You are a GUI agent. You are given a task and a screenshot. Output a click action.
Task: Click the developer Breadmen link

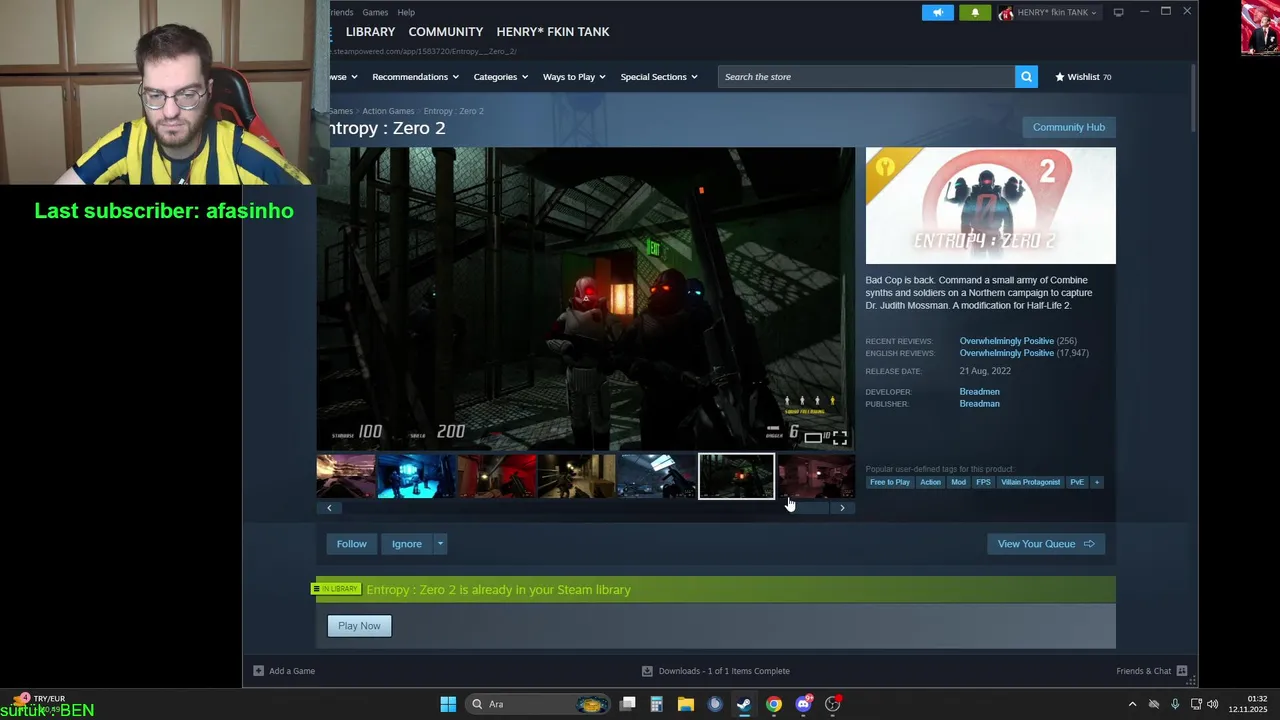(979, 392)
